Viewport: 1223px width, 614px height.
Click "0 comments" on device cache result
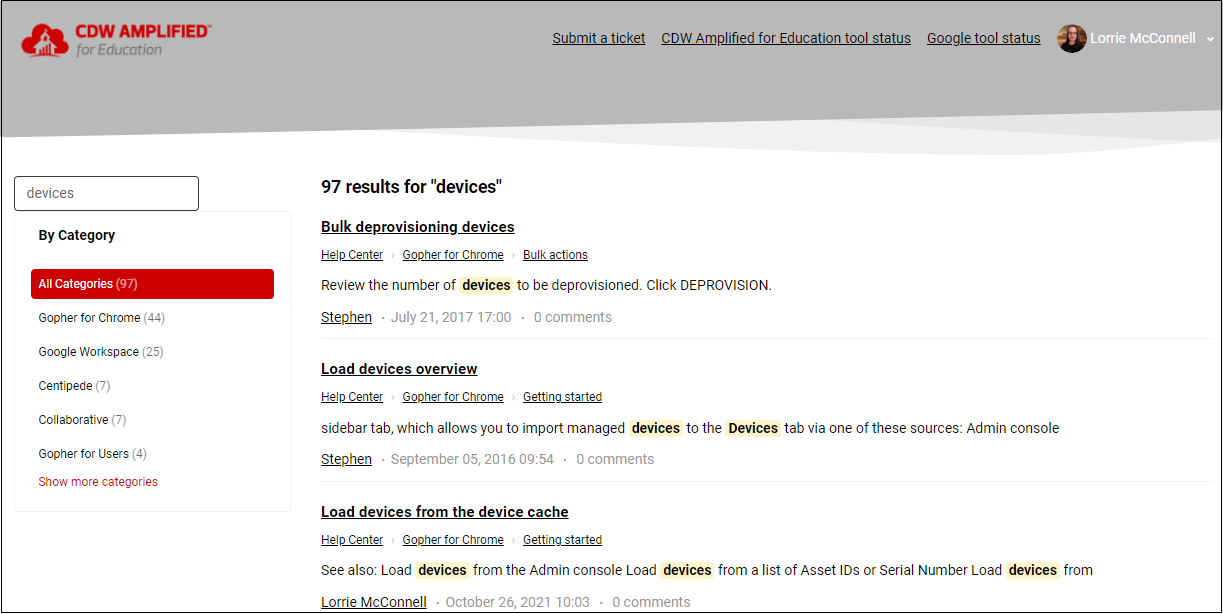(651, 602)
